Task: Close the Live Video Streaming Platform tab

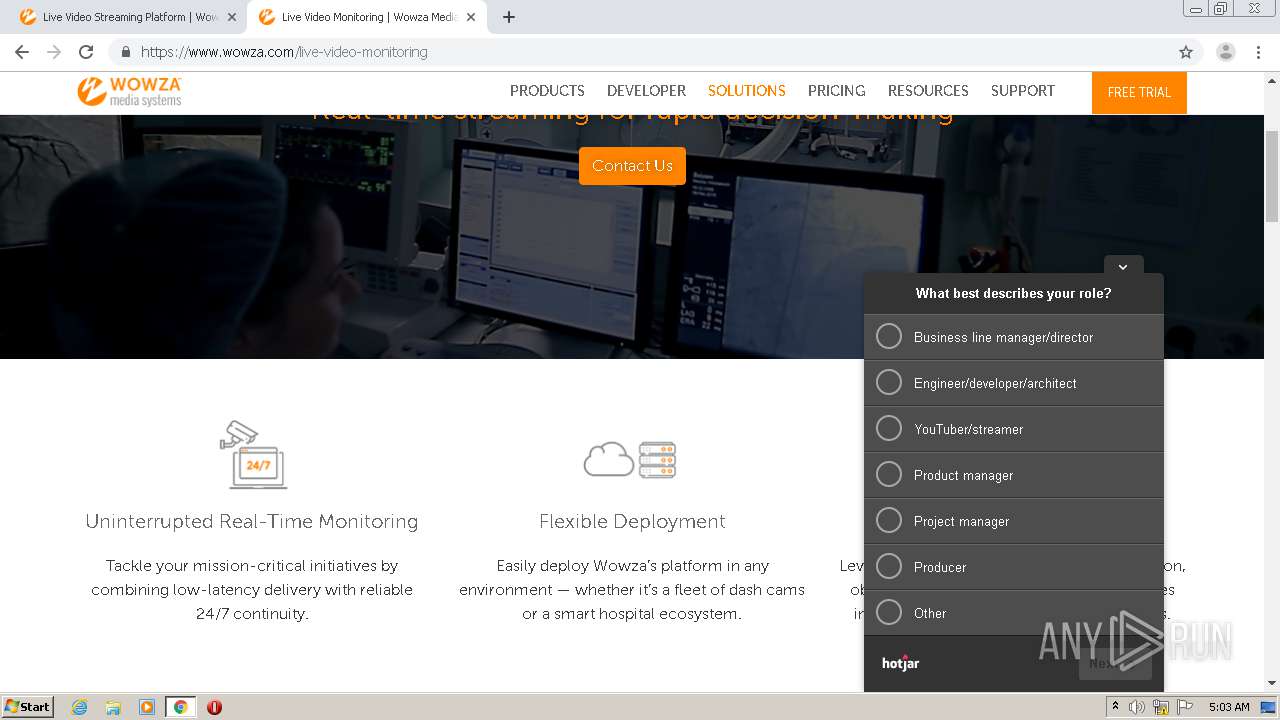Action: pyautogui.click(x=231, y=17)
